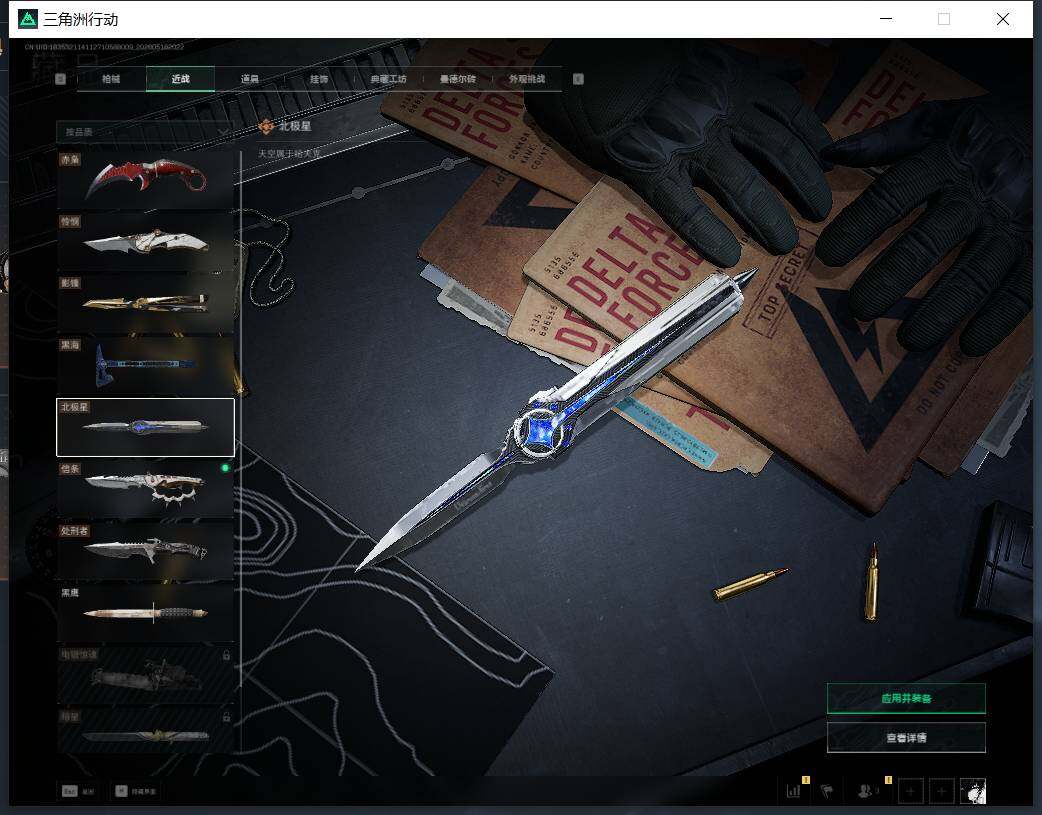Select the locked chainsaw-style knife skin

click(x=146, y=675)
